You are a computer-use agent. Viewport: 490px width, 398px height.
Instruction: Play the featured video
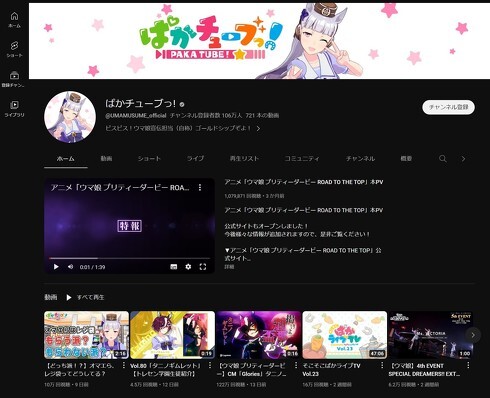tap(56, 267)
